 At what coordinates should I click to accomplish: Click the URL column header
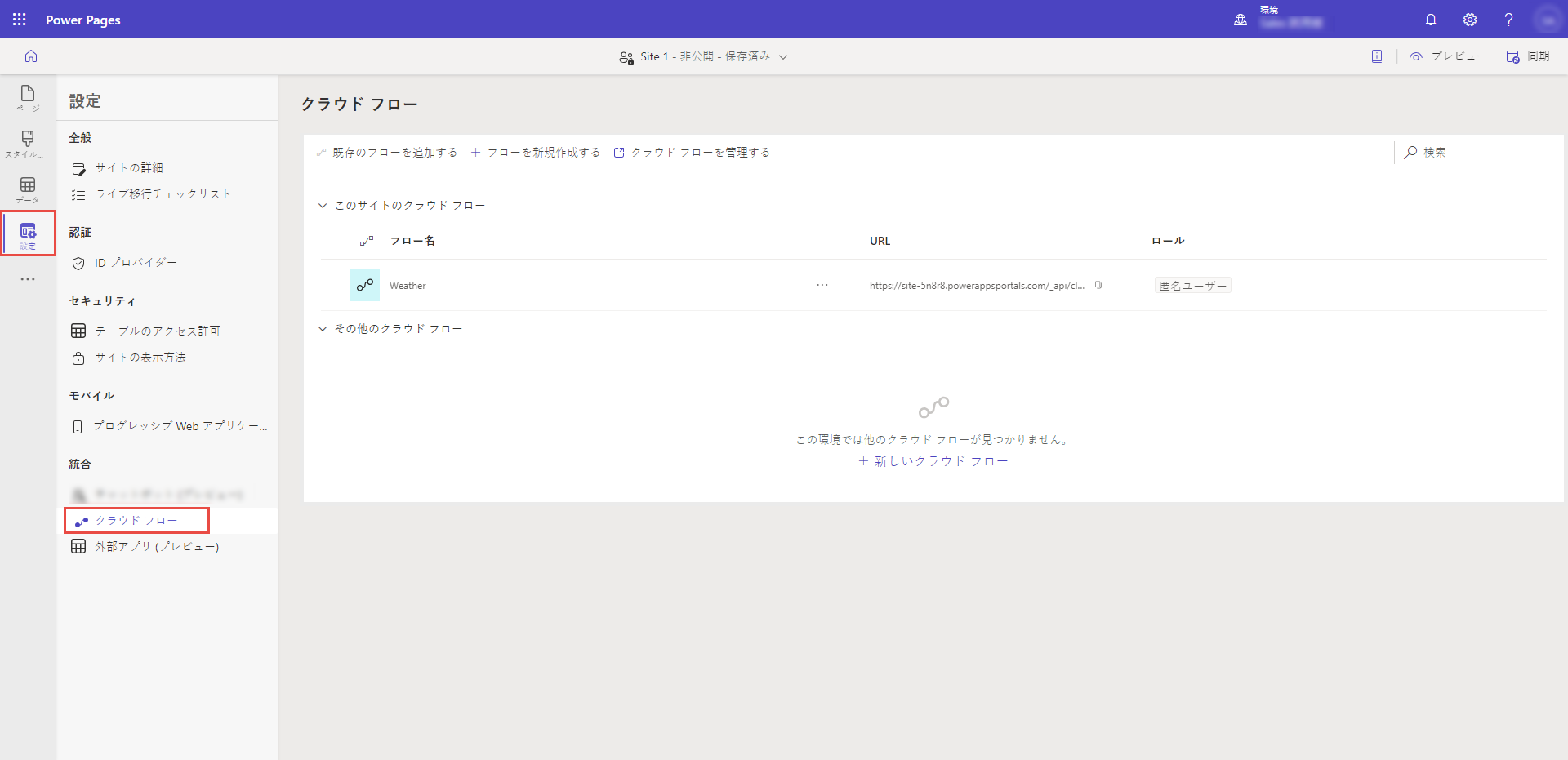pyautogui.click(x=880, y=241)
